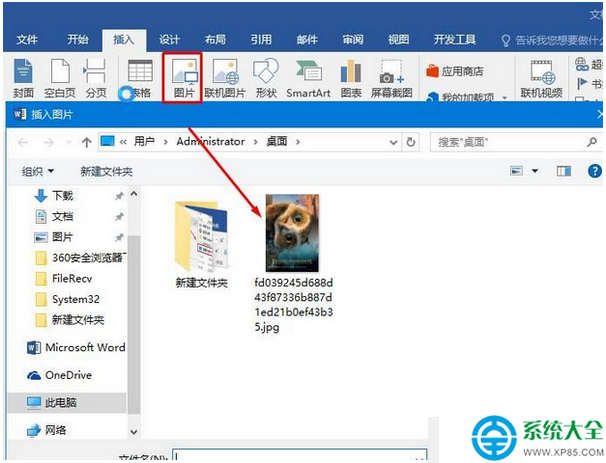606x463 pixels.
Task: Expand the chevron after 桌面
Action: (298, 142)
